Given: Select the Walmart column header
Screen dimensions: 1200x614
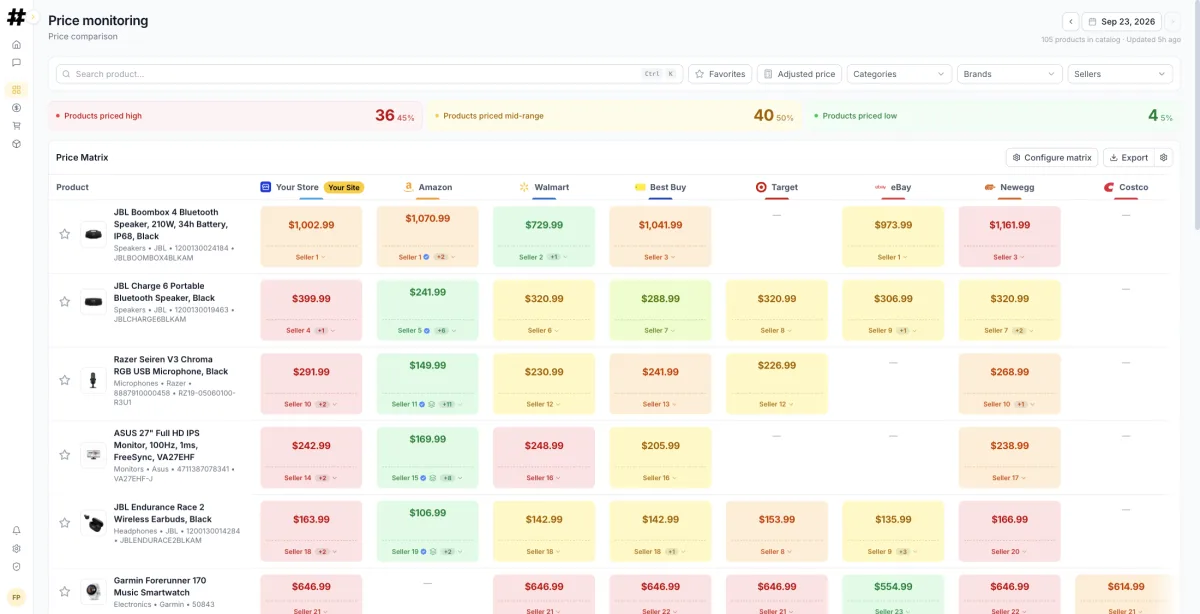Looking at the screenshot, I should (x=544, y=187).
